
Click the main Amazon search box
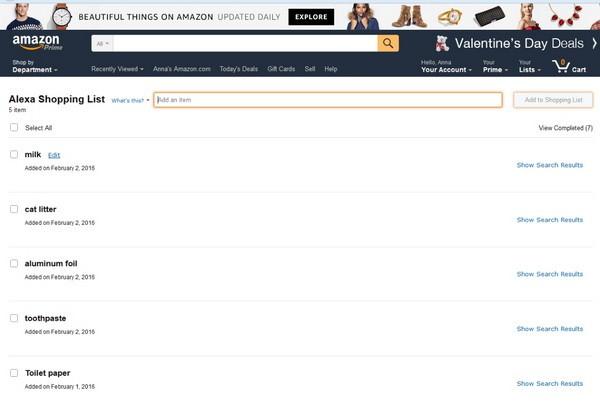245,44
